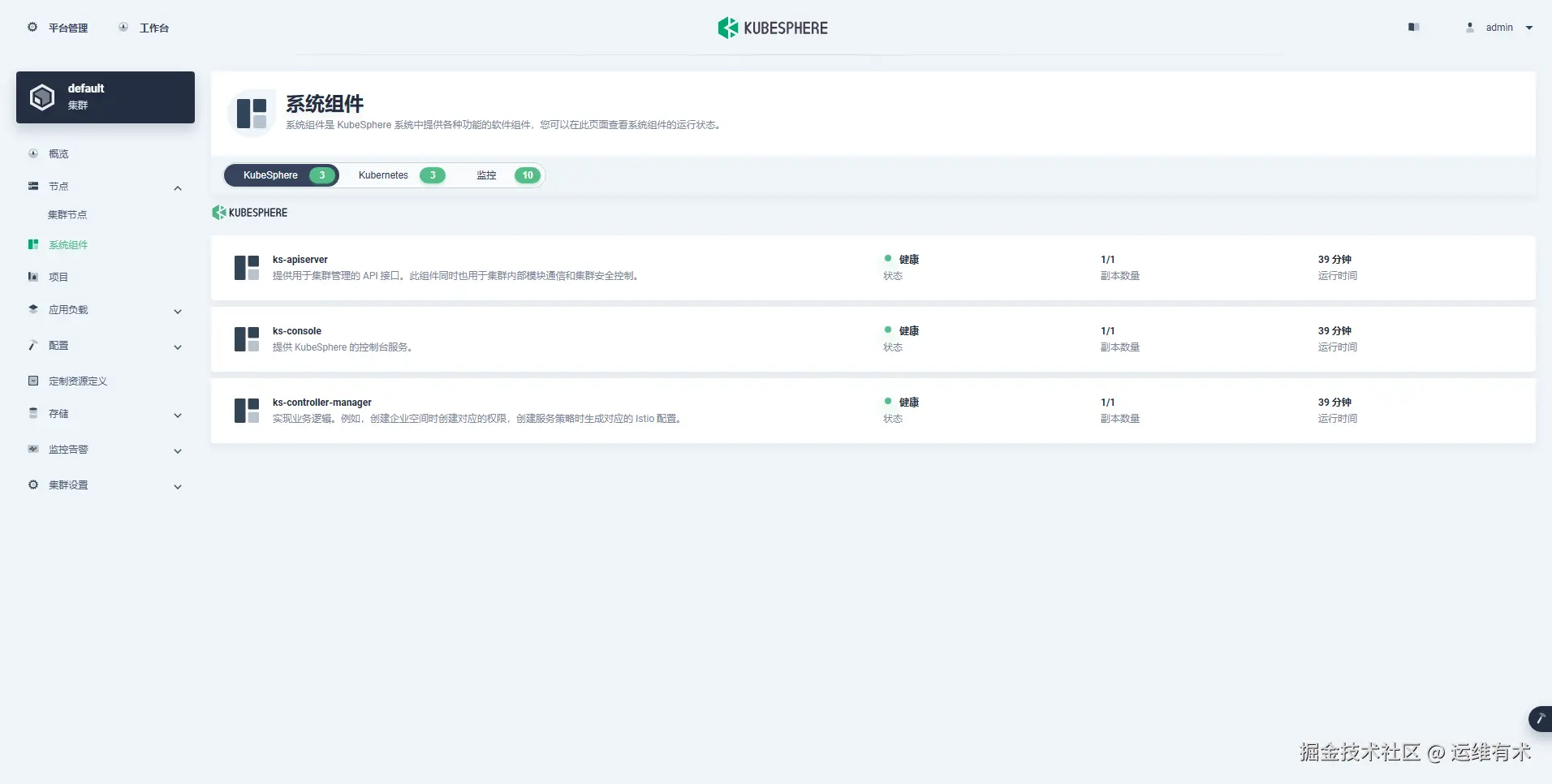Switch to the Kubernetes components tab

click(401, 175)
